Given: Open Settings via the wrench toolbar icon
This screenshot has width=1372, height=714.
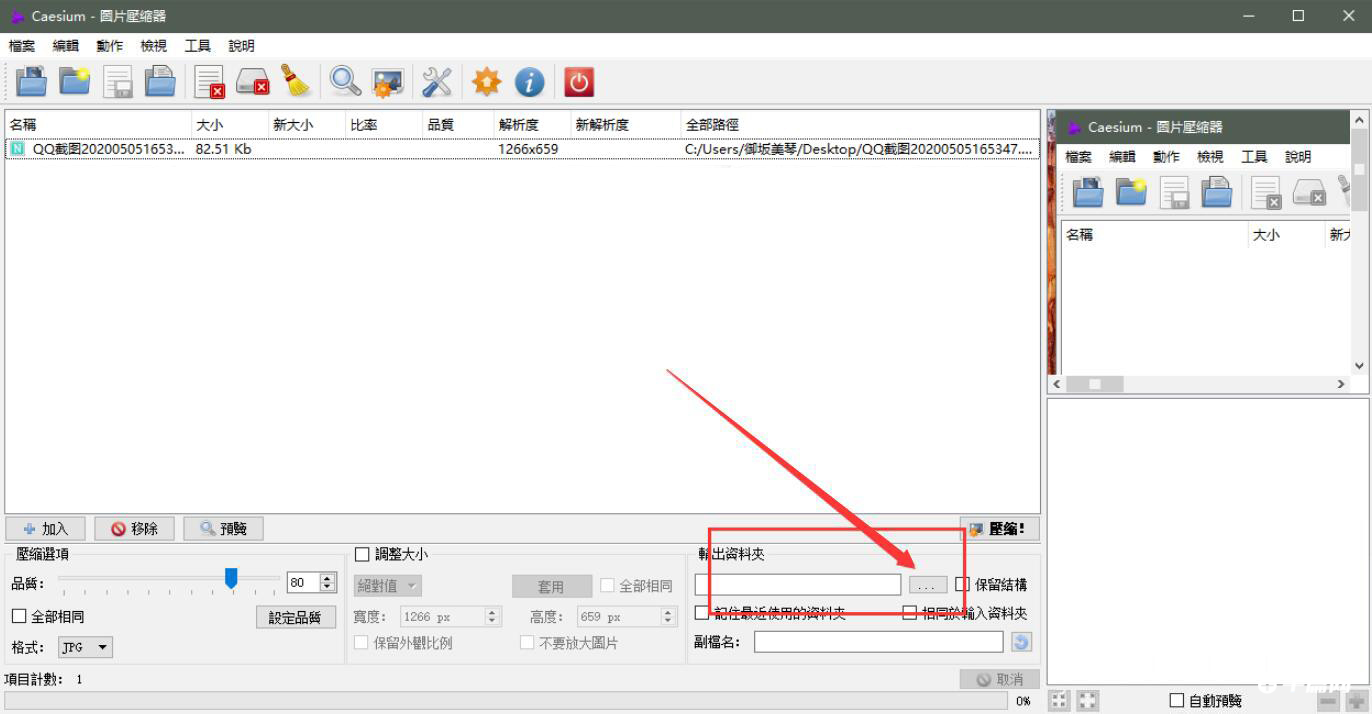Looking at the screenshot, I should coord(437,81).
